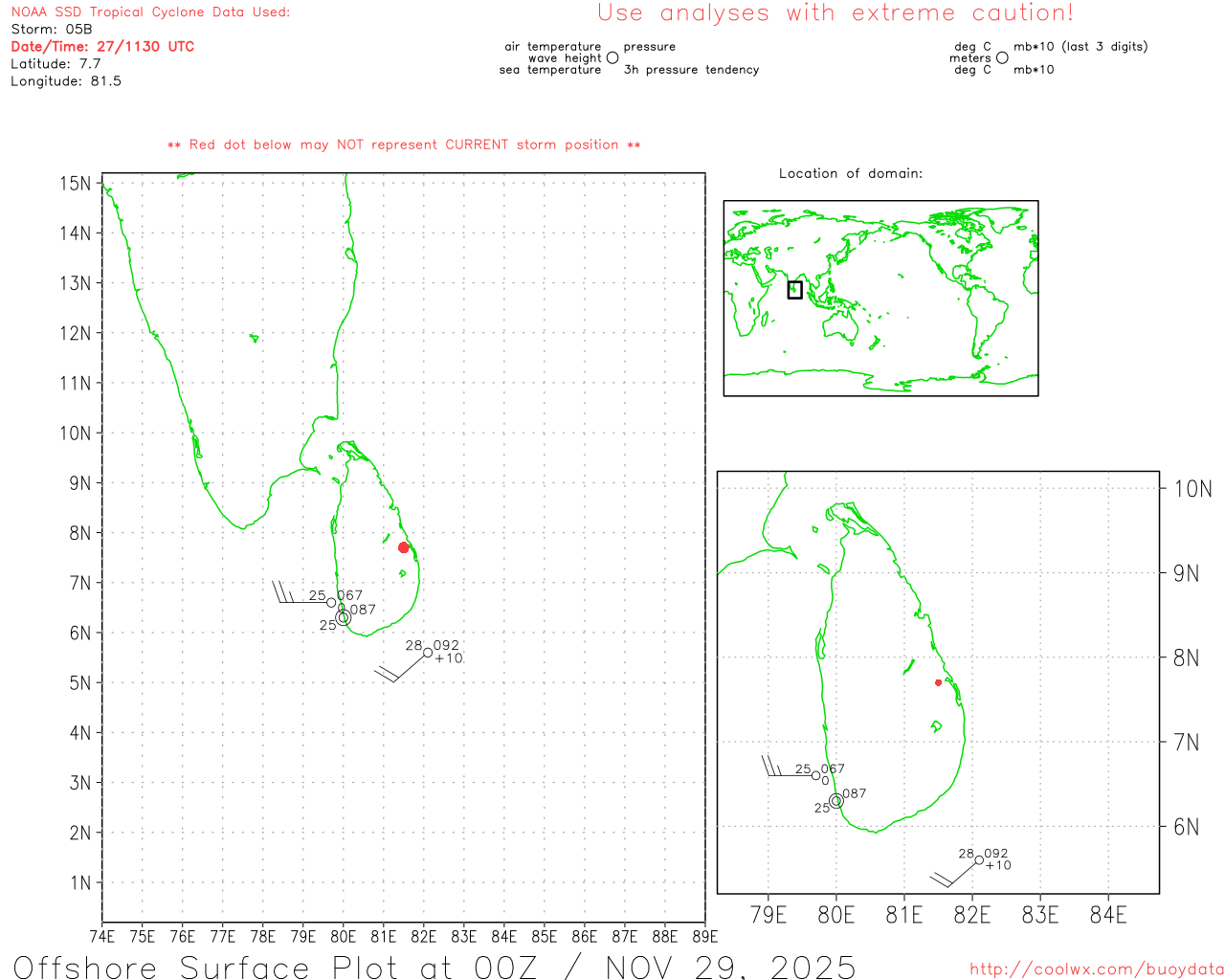Click the '+10' pressure tendency on main map
1225x980 pixels.
coord(449,658)
